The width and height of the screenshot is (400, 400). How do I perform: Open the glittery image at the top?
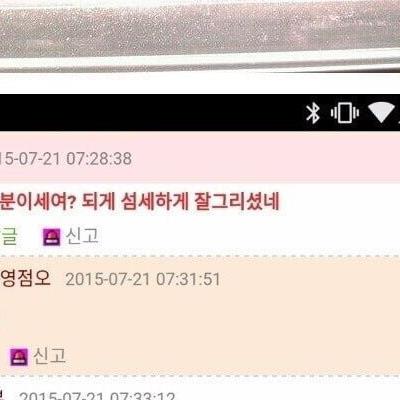[x=200, y=36]
